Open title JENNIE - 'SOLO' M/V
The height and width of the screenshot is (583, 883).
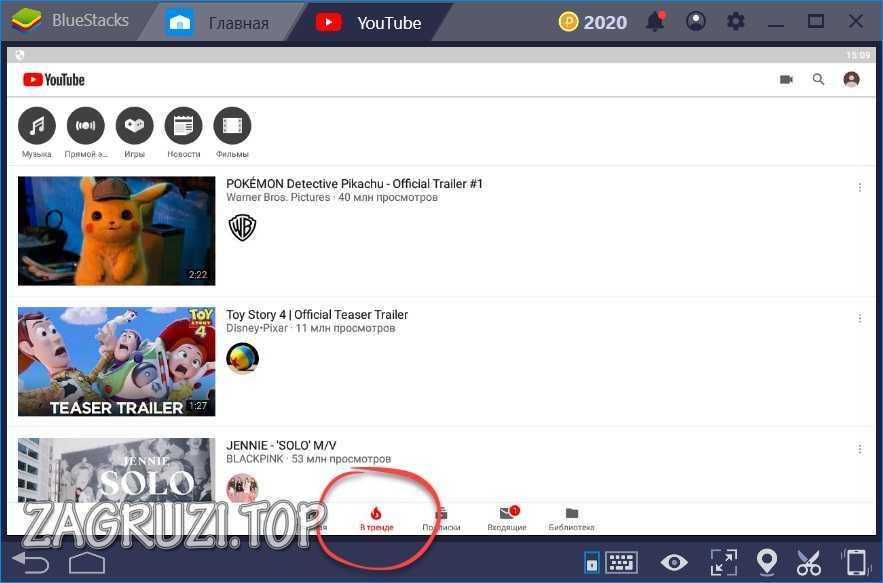point(281,445)
